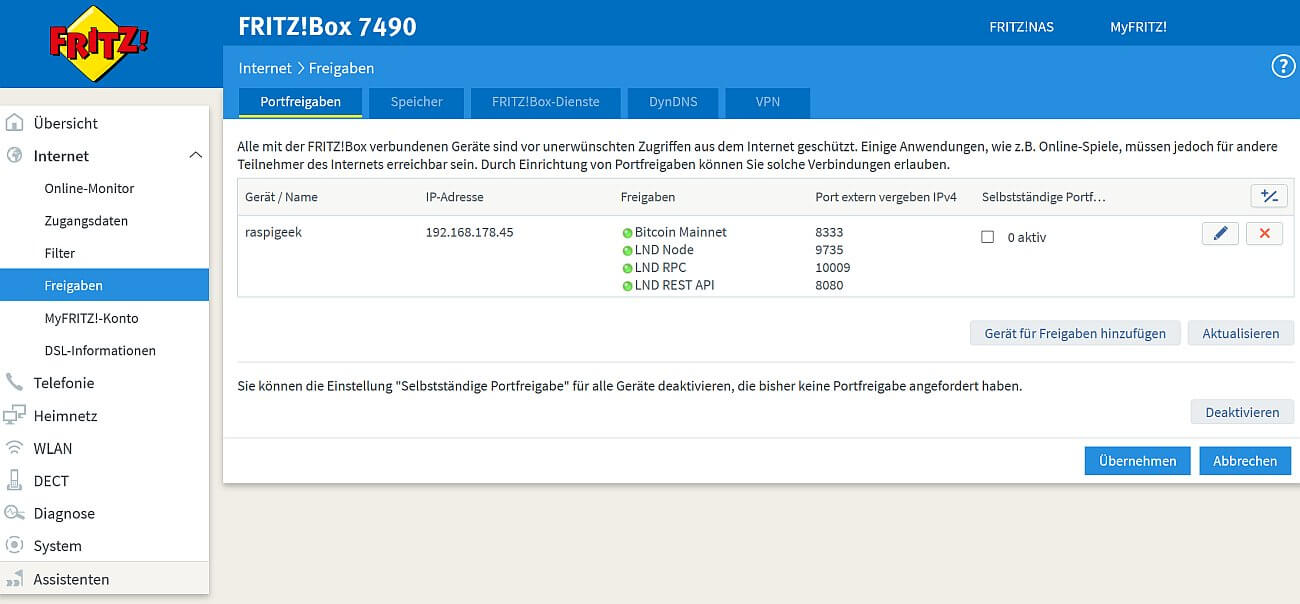Click port number 8080
Image resolution: width=1300 pixels, height=604 pixels.
829,286
